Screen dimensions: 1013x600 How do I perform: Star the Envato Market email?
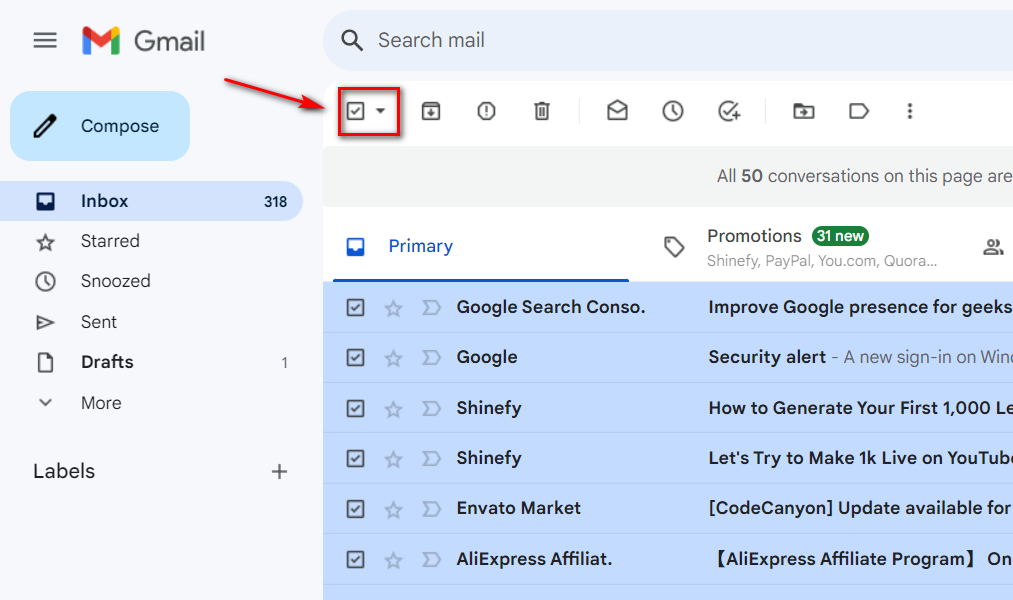click(x=393, y=510)
